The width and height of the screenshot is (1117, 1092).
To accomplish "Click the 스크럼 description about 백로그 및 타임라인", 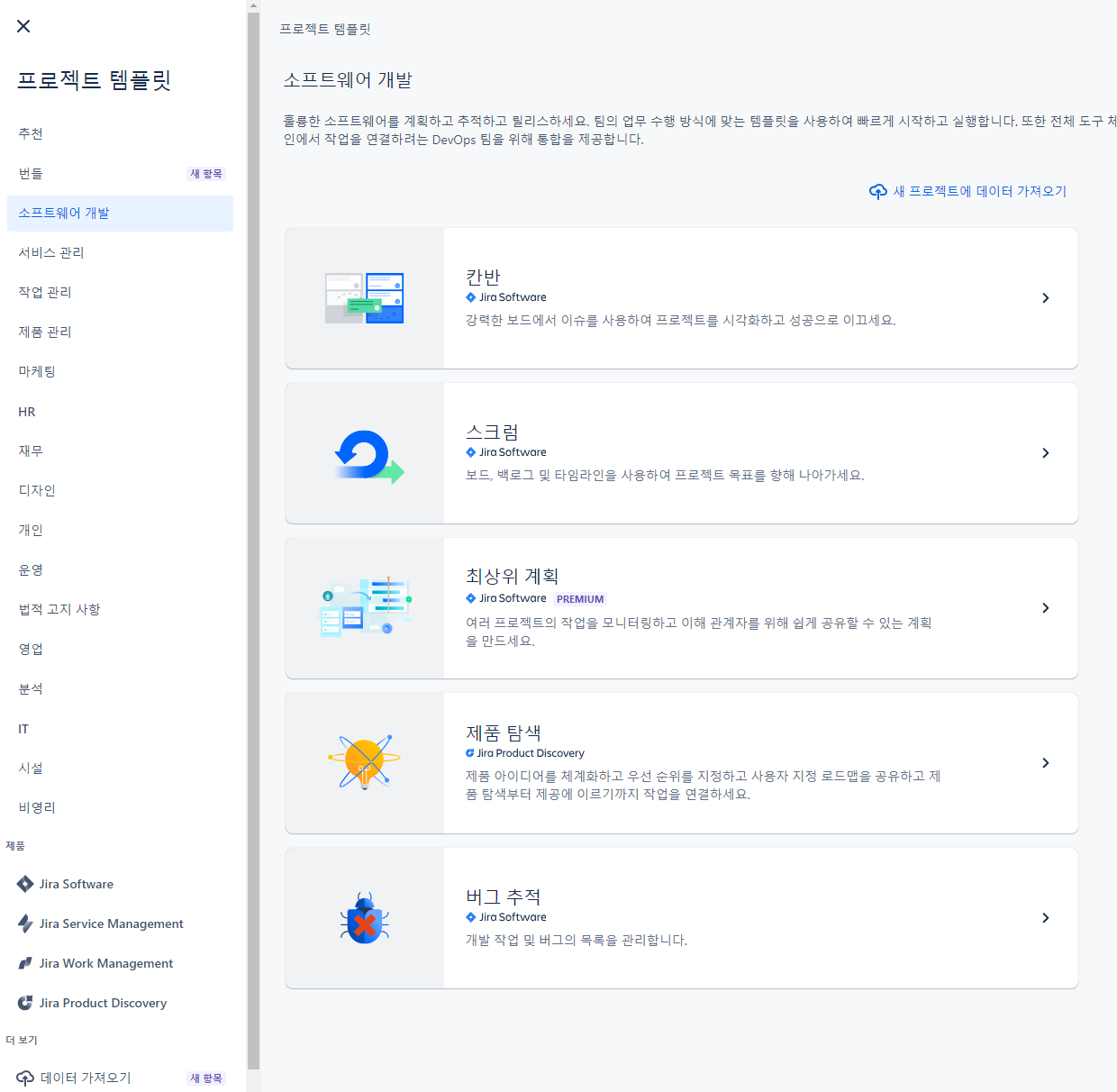I will 665,475.
